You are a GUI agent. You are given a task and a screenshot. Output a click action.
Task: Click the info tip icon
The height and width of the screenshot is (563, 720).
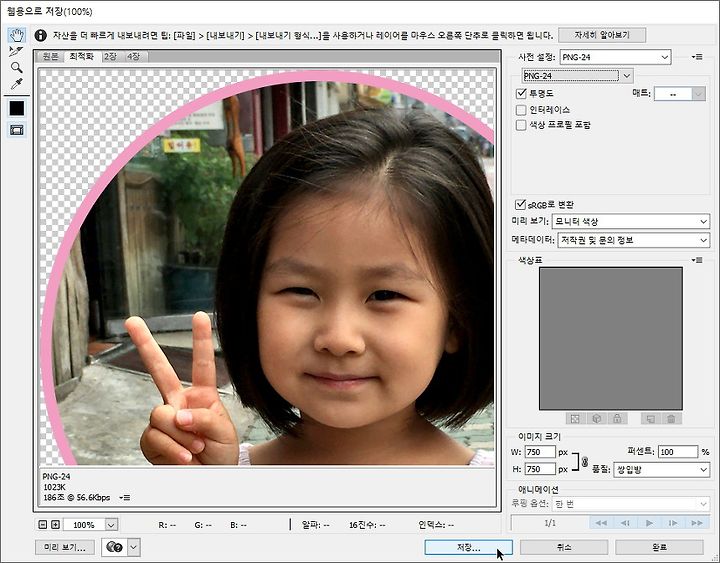[40, 35]
